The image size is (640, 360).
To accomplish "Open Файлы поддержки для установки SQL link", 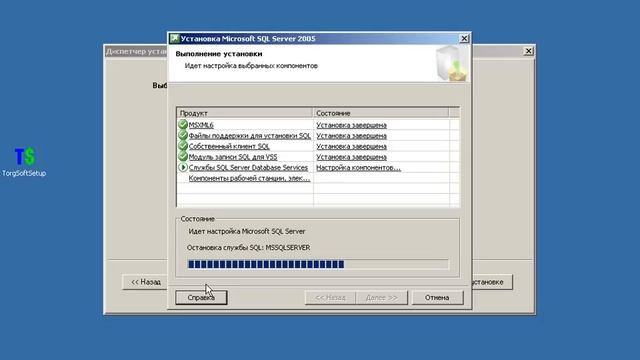I will click(x=249, y=136).
